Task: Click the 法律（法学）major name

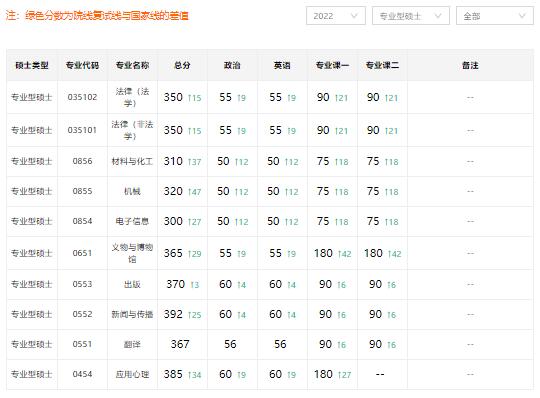Action: (x=132, y=97)
